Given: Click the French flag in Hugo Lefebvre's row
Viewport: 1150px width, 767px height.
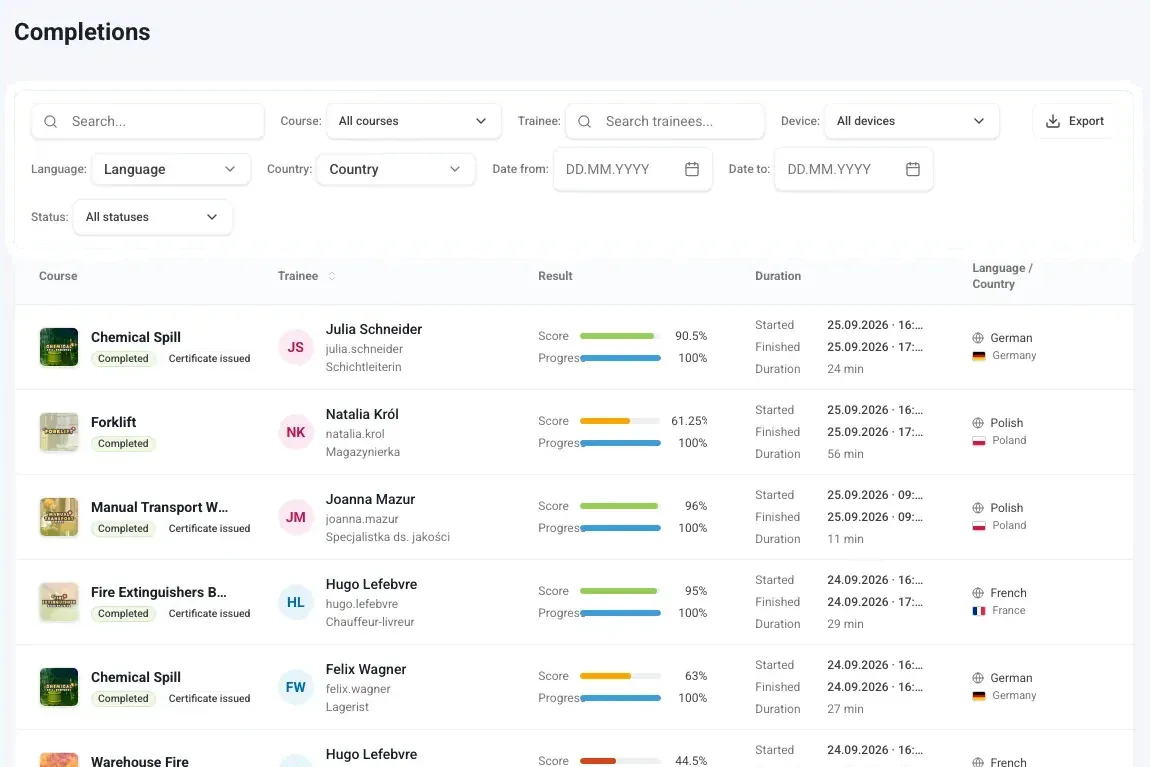Looking at the screenshot, I should click(x=978, y=611).
